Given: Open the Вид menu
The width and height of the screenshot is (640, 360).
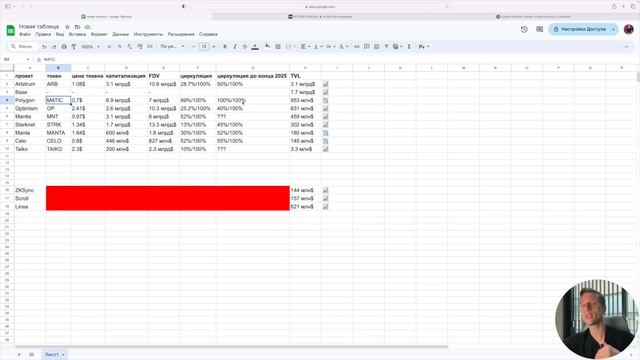Looking at the screenshot, I should (x=60, y=34).
